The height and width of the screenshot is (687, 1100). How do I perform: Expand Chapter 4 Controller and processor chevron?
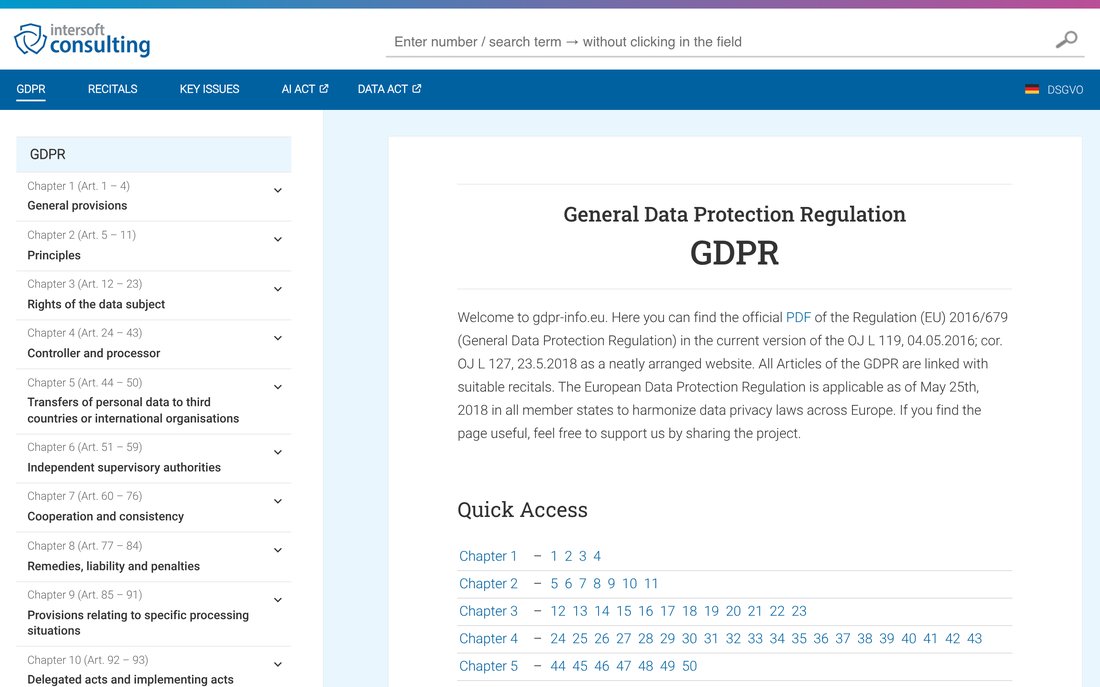click(278, 338)
